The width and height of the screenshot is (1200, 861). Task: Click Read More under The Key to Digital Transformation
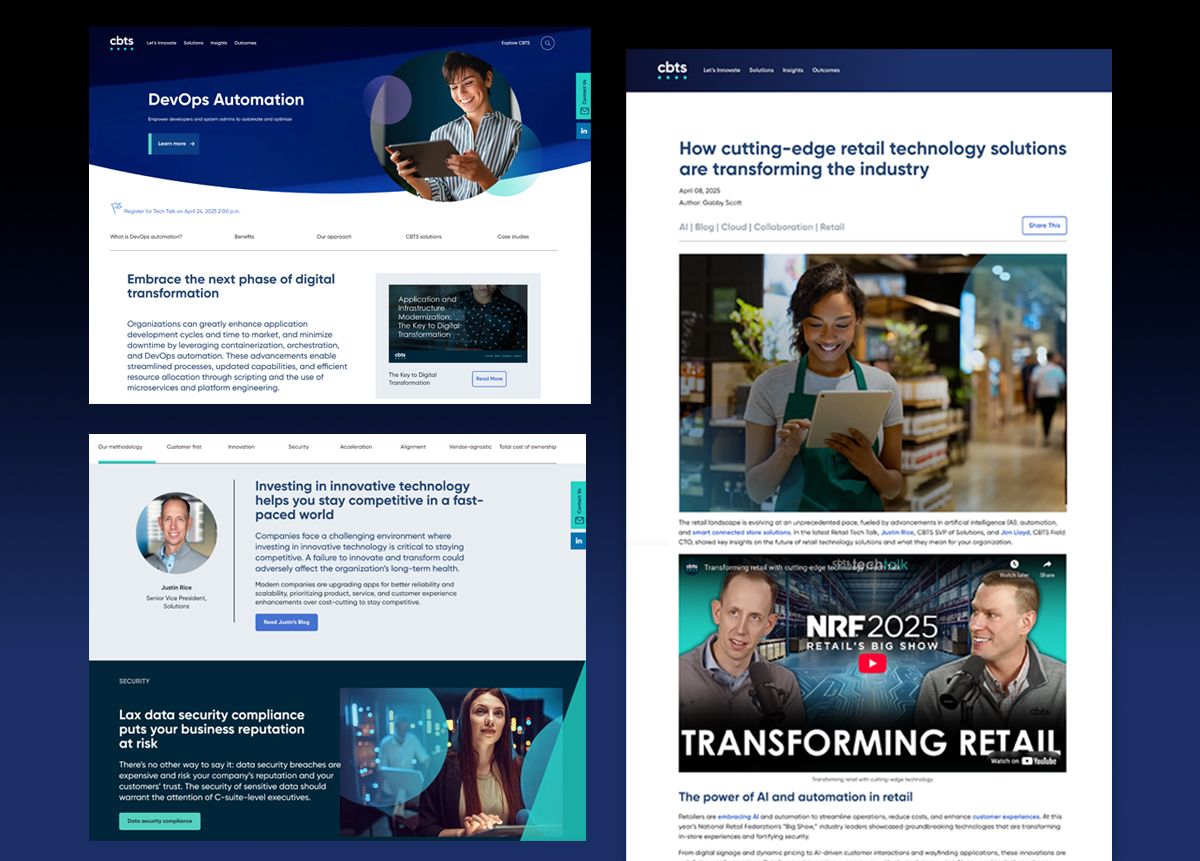[489, 378]
